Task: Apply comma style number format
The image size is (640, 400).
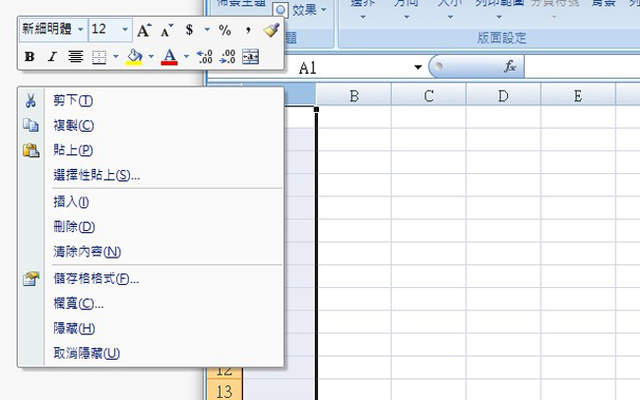Action: [x=247, y=31]
